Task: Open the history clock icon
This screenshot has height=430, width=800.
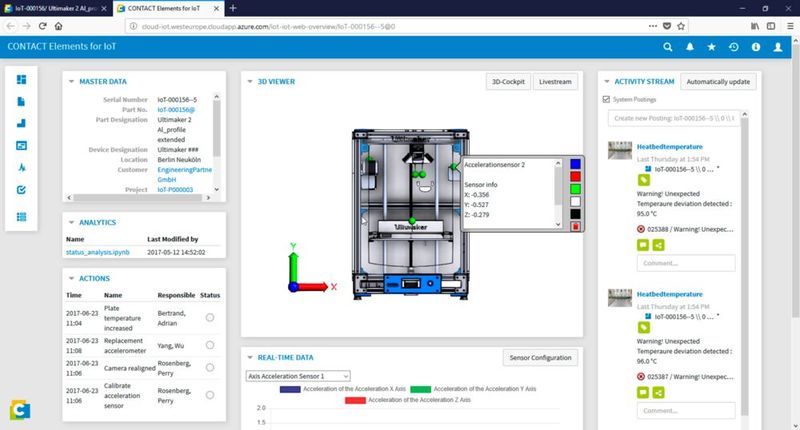Action: 734,46
